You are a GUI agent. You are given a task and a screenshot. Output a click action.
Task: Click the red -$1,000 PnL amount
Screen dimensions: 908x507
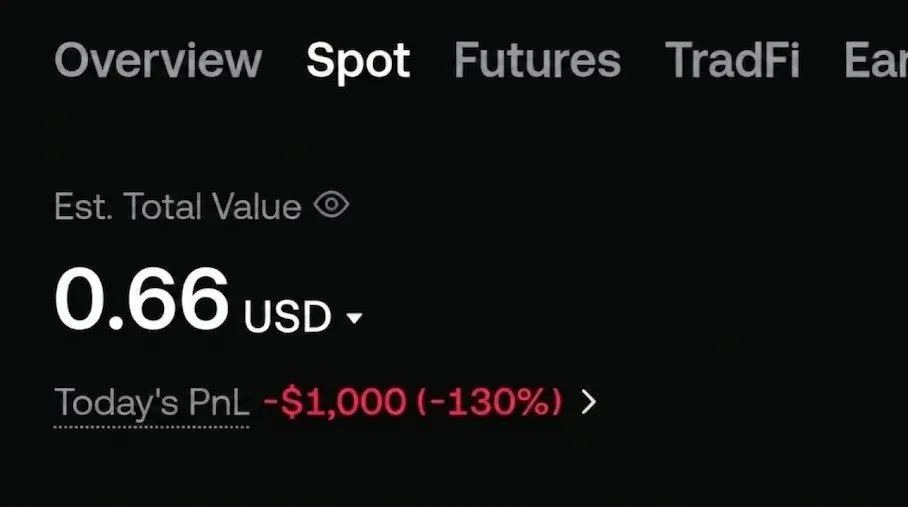(335, 402)
